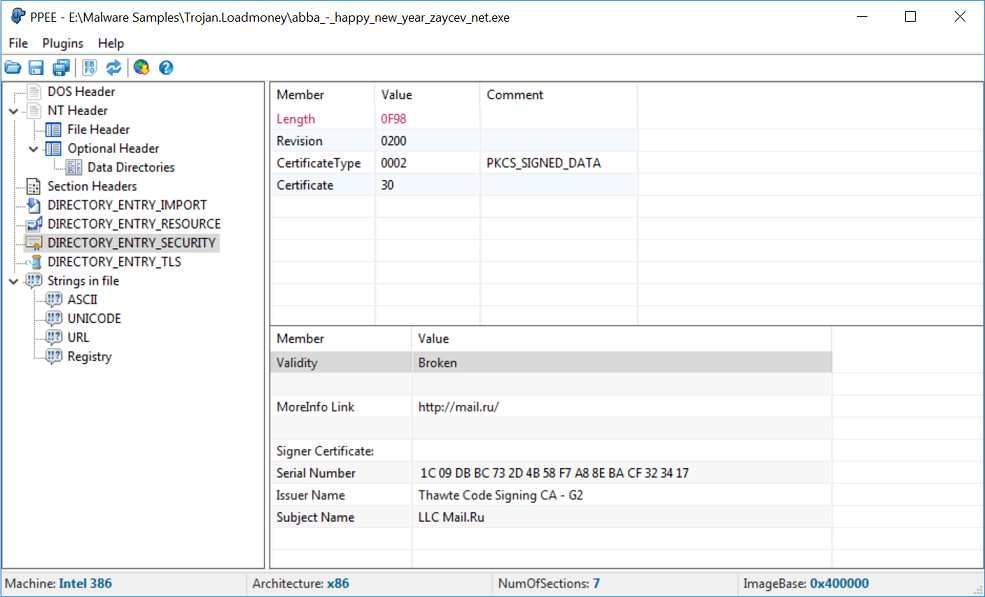Screen dimensions: 985x597
Task: Click the DIRECTORY_ENTRY_TLS thread icon
Action: [x=34, y=261]
